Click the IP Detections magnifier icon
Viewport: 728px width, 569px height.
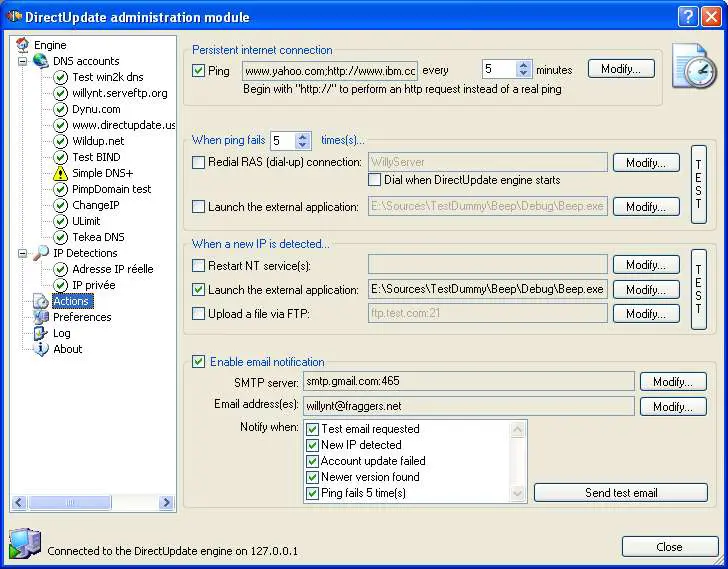pyautogui.click(x=40, y=253)
